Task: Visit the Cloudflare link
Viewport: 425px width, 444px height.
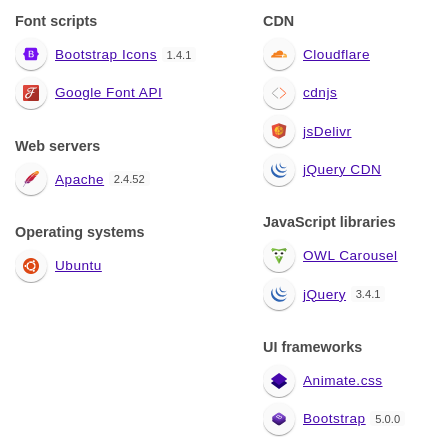Action: pyautogui.click(x=336, y=55)
